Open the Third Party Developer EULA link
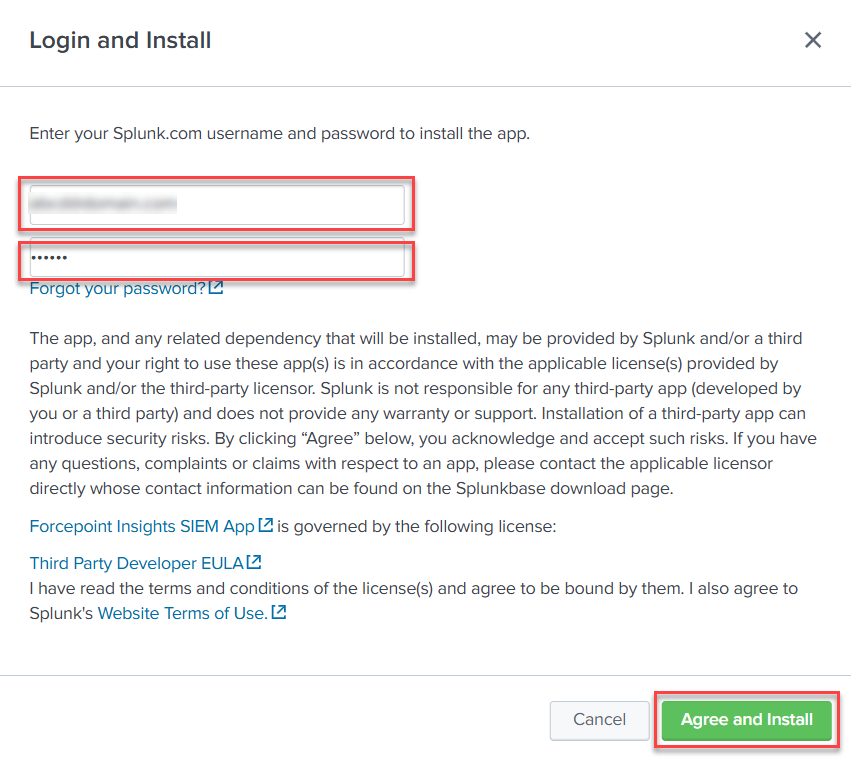Viewport: 851px width, 761px height. (x=136, y=563)
